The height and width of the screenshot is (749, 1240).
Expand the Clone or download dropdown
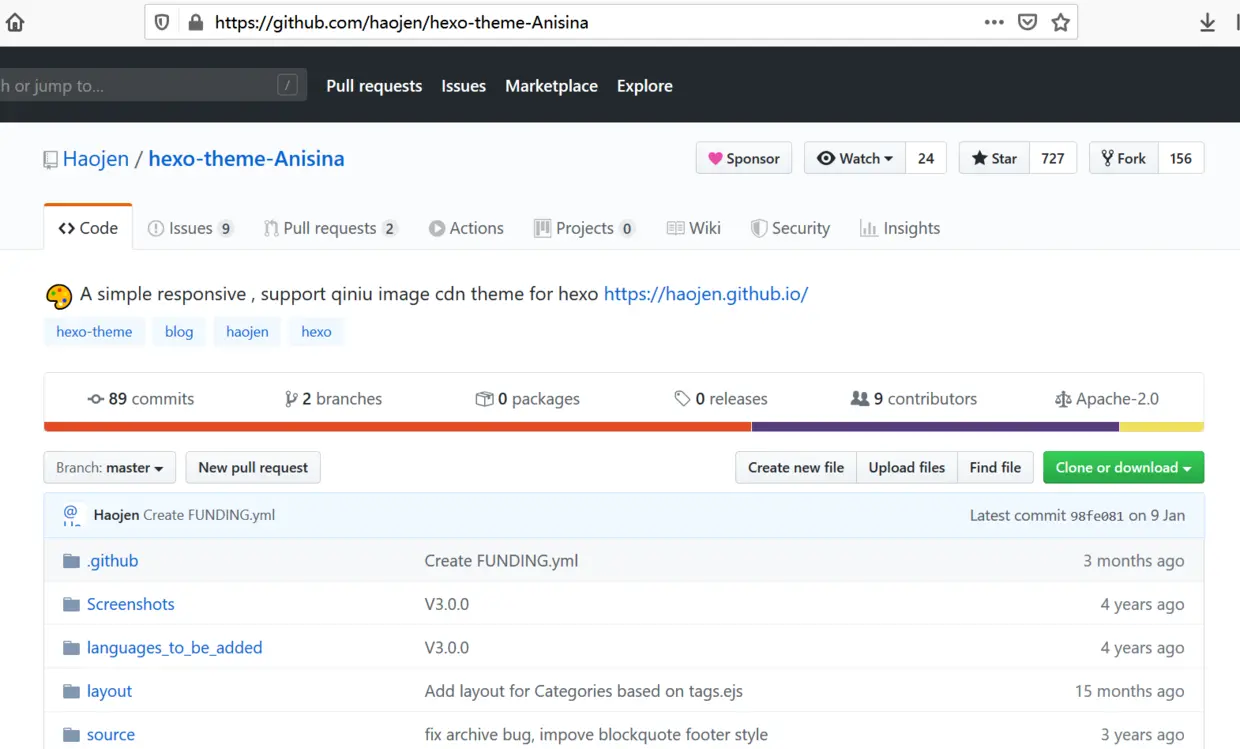coord(1123,467)
